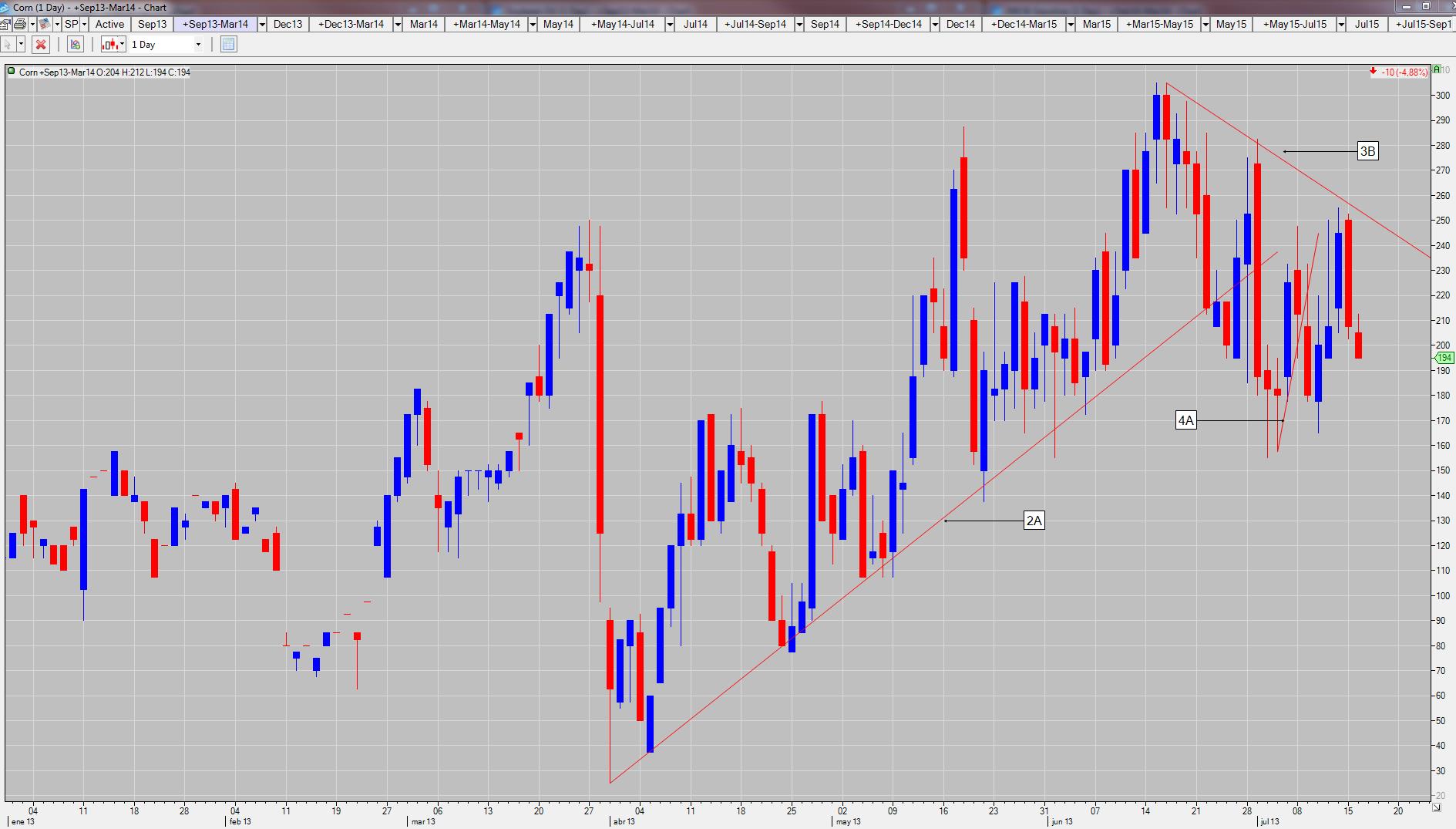Click the data table icon
Image resolution: width=1456 pixels, height=829 pixels.
click(x=229, y=44)
